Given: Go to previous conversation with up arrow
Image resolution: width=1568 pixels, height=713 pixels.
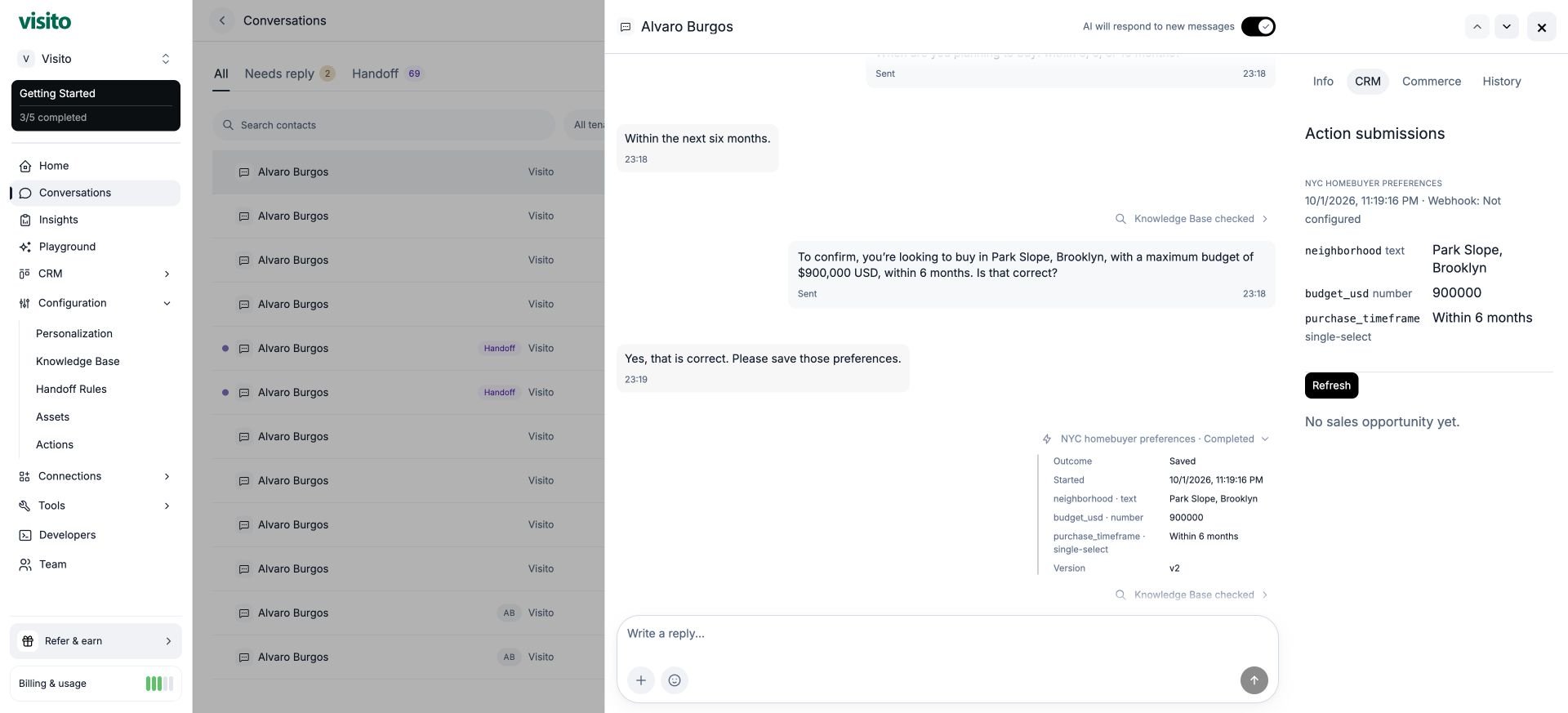Looking at the screenshot, I should (1477, 27).
